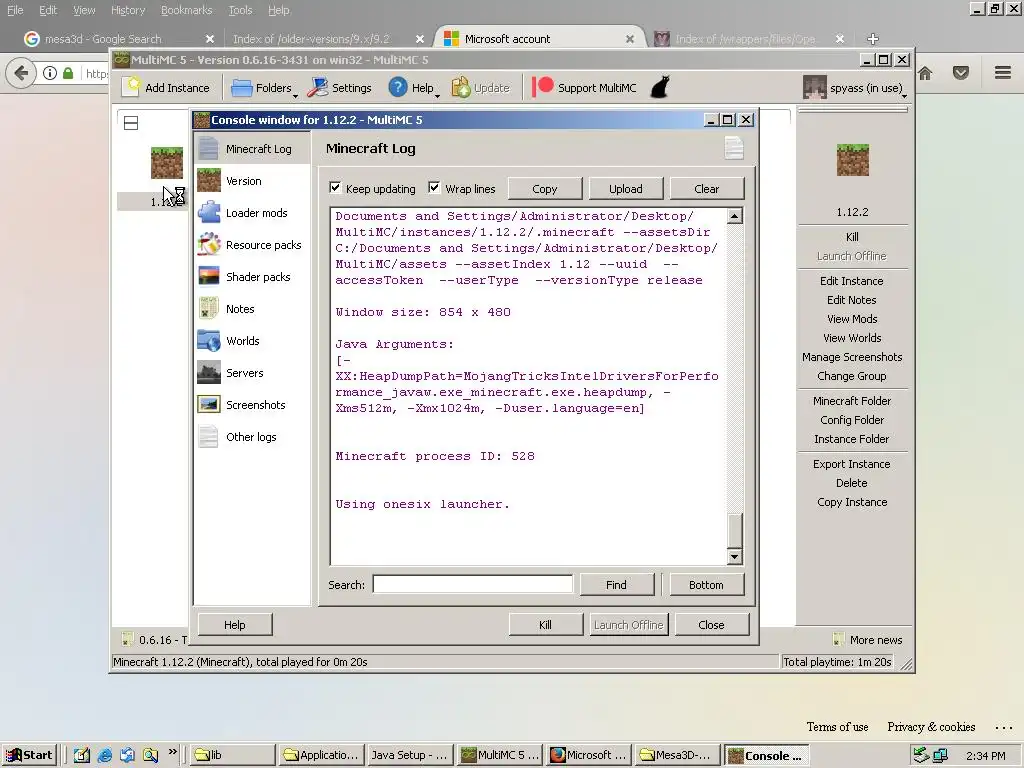This screenshot has height=768, width=1024.
Task: Switch to Microsoft account tab
Action: [x=539, y=39]
